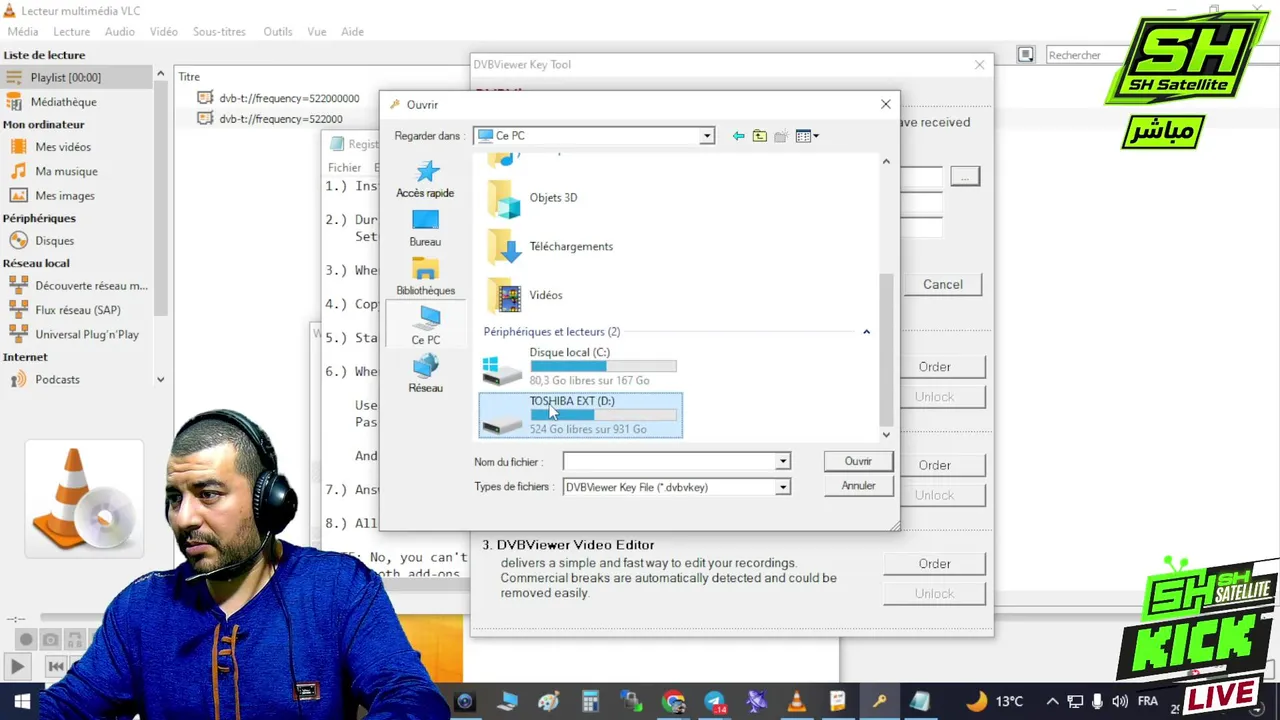
Task: Open Telegram from the taskbar
Action: pyautogui.click(x=715, y=701)
